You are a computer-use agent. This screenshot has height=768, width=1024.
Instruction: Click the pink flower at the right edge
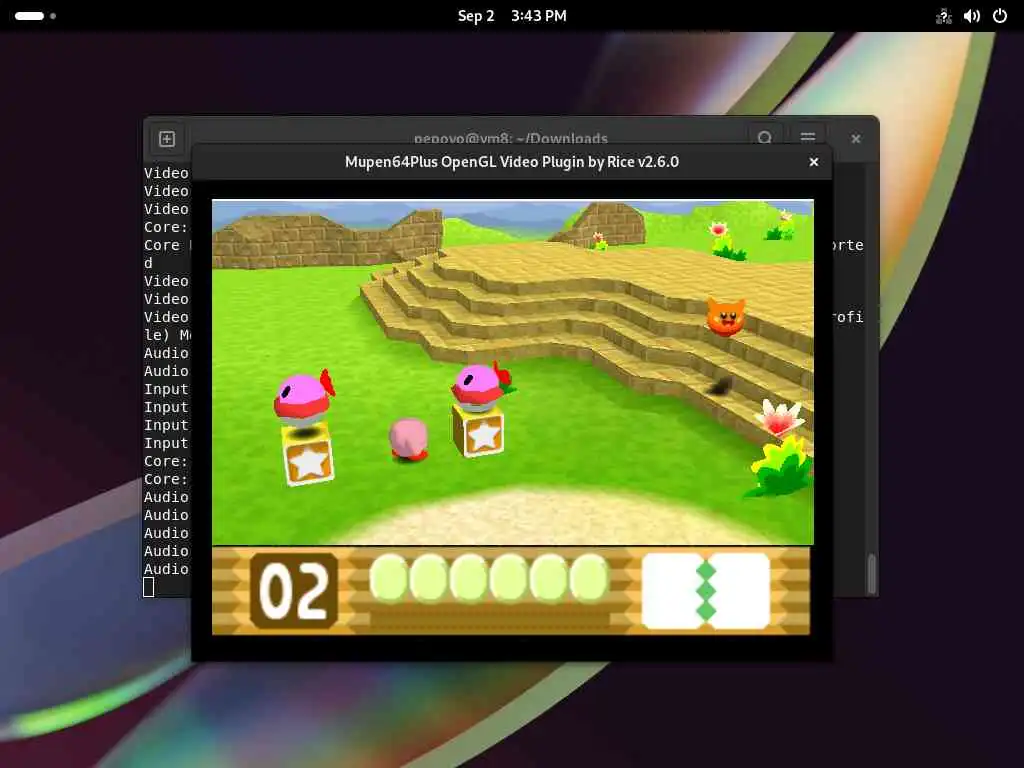[778, 418]
